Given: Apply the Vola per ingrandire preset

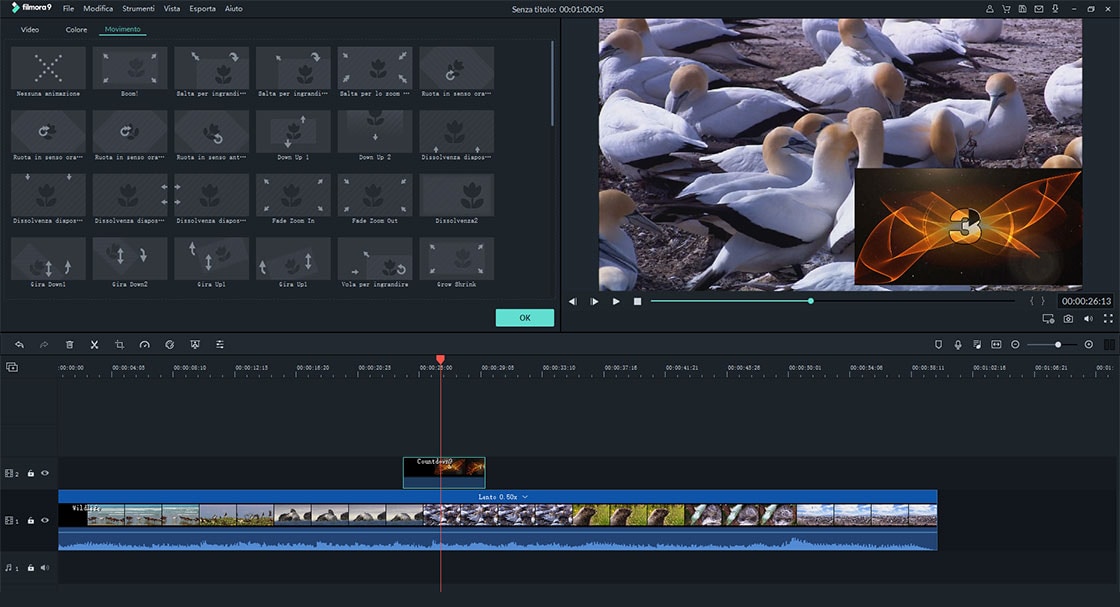Looking at the screenshot, I should pos(375,263).
